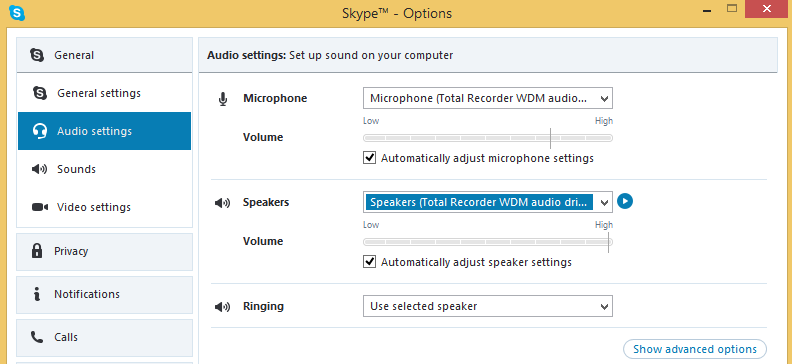
Task: Click the padlock icon in Privacy section
Action: click(37, 251)
